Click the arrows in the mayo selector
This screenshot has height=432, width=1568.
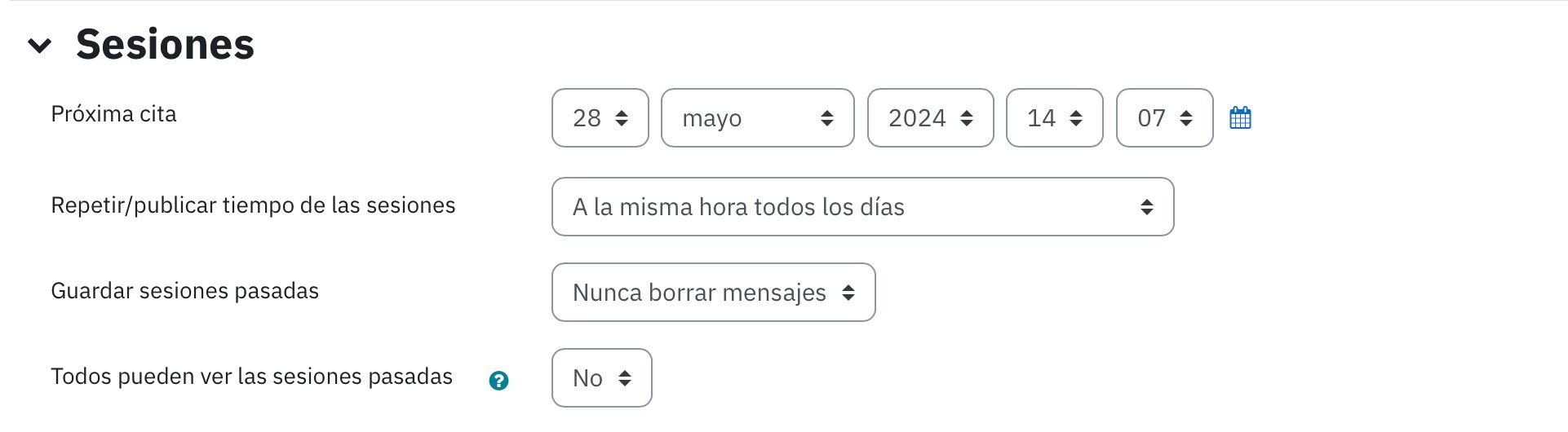point(827,119)
